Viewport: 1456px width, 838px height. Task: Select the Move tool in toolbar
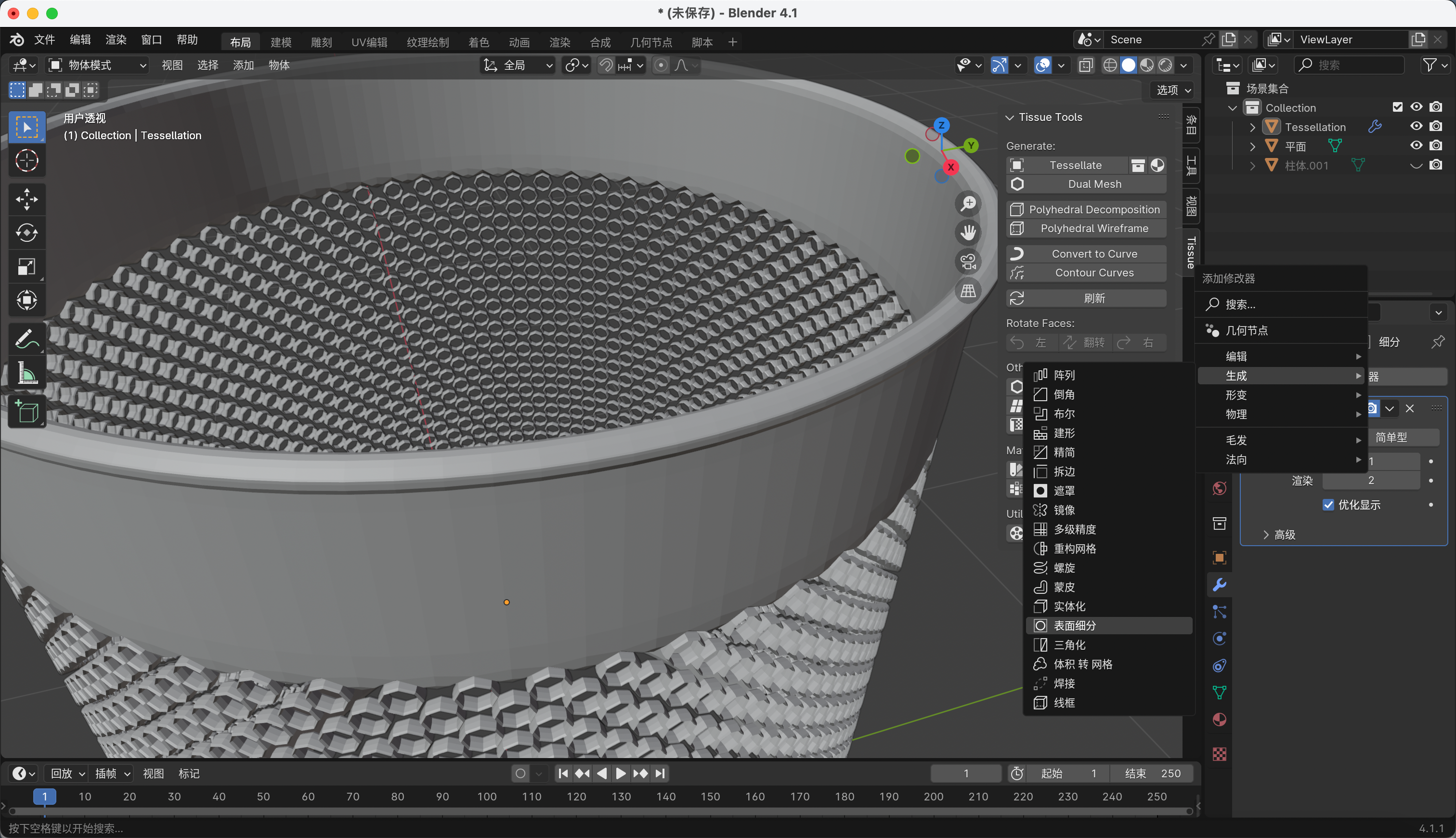pyautogui.click(x=26, y=200)
